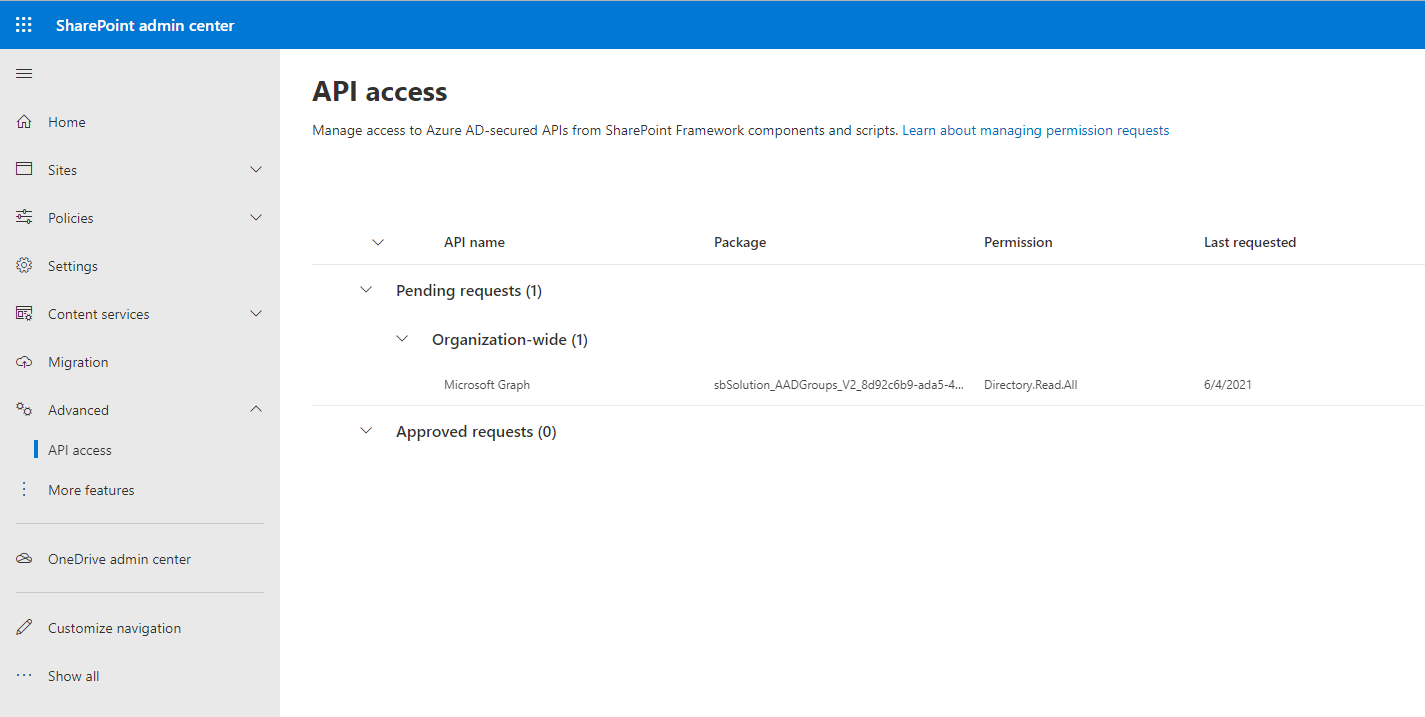Expand the Content services chevron

click(x=256, y=314)
